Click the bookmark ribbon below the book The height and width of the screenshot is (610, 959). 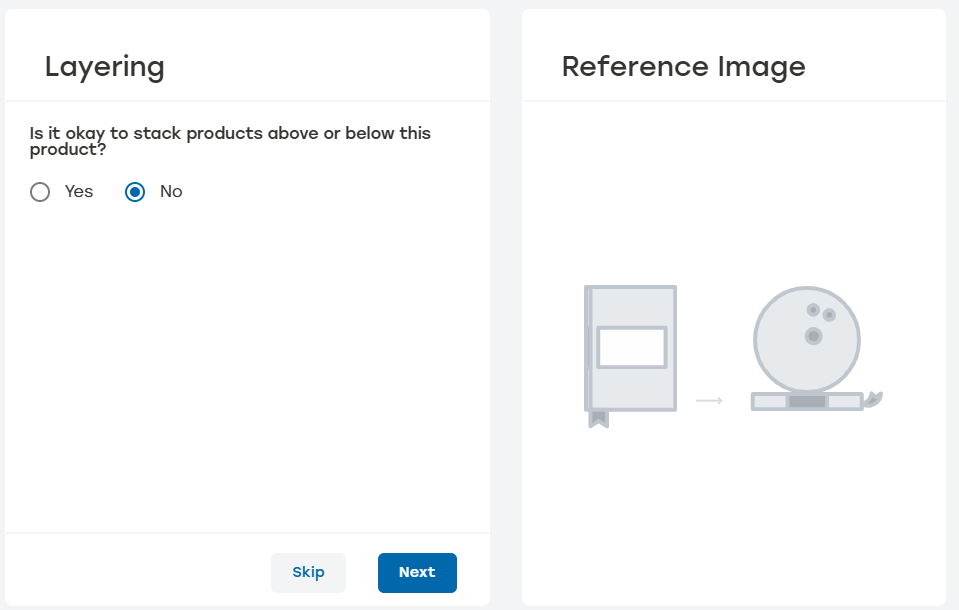(598, 418)
